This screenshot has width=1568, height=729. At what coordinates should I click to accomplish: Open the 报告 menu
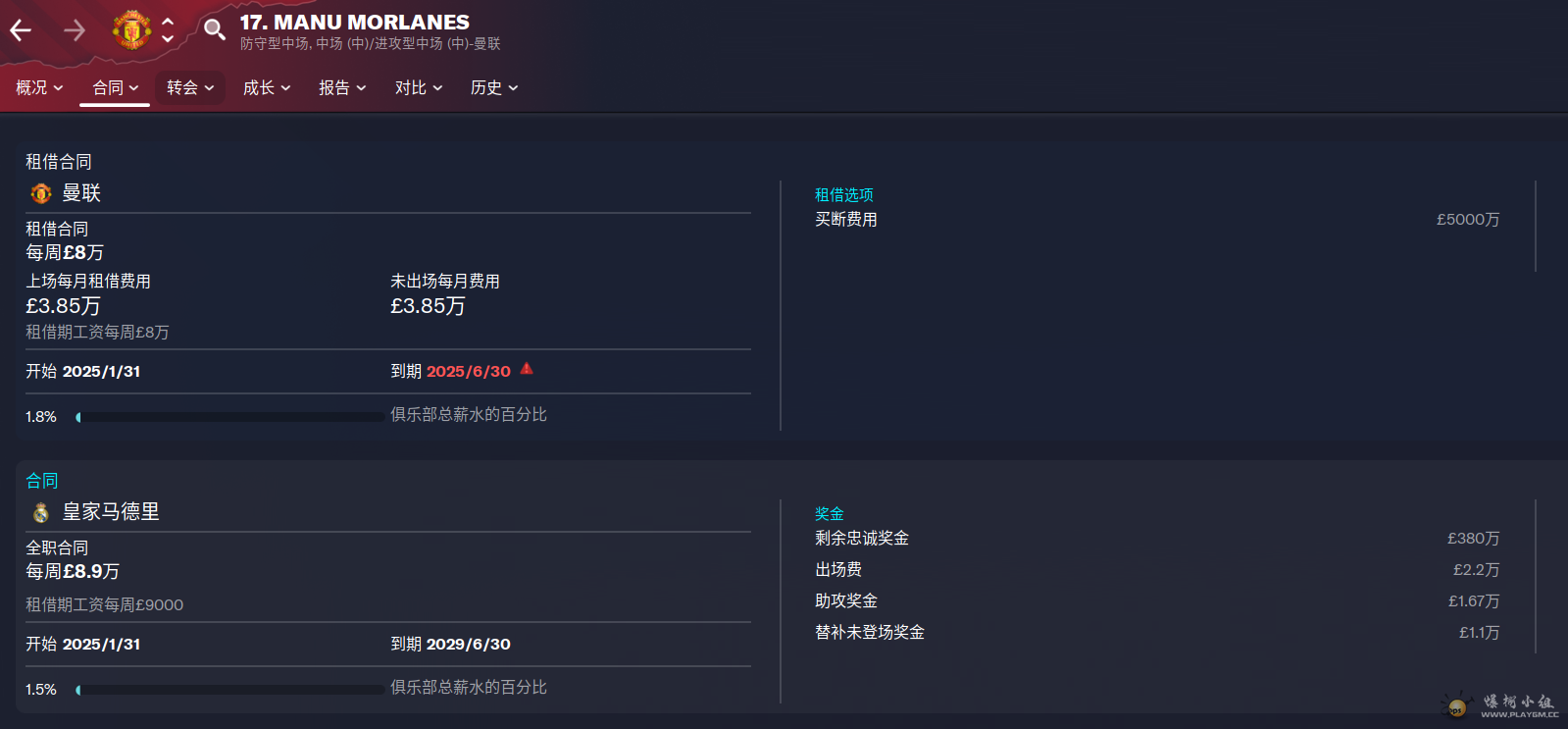pyautogui.click(x=342, y=87)
